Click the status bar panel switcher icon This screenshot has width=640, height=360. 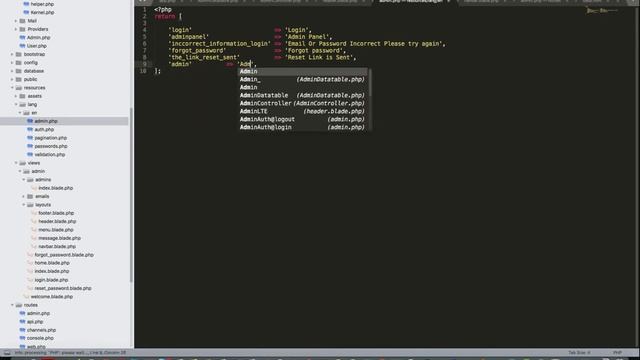7,353
